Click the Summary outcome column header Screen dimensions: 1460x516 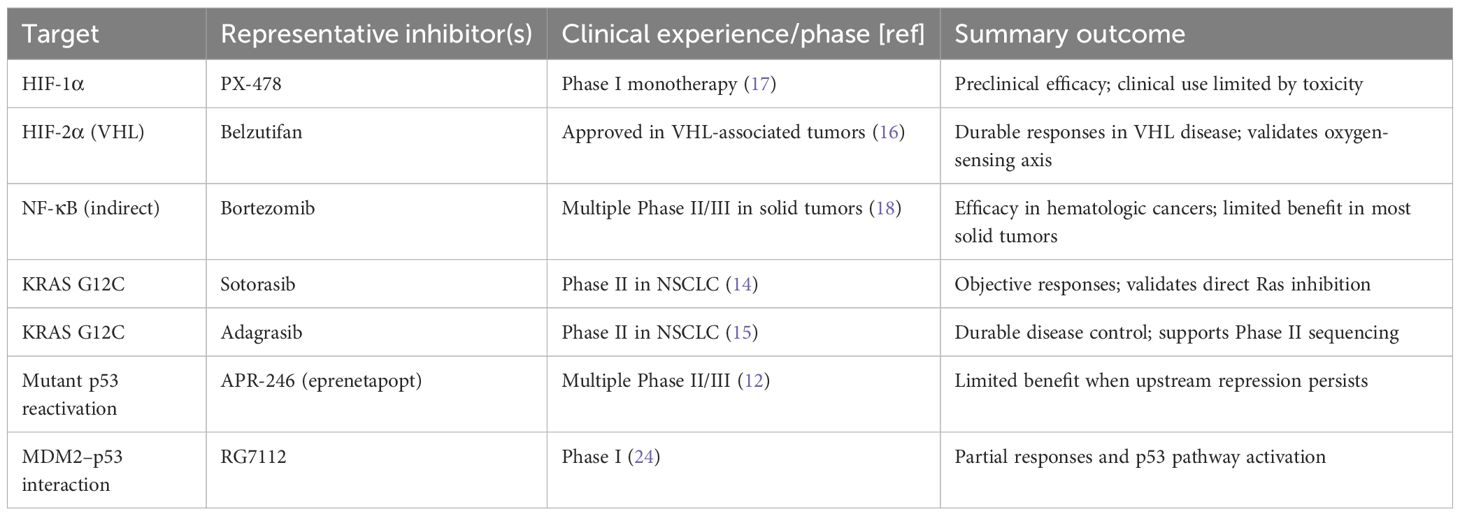click(1070, 34)
